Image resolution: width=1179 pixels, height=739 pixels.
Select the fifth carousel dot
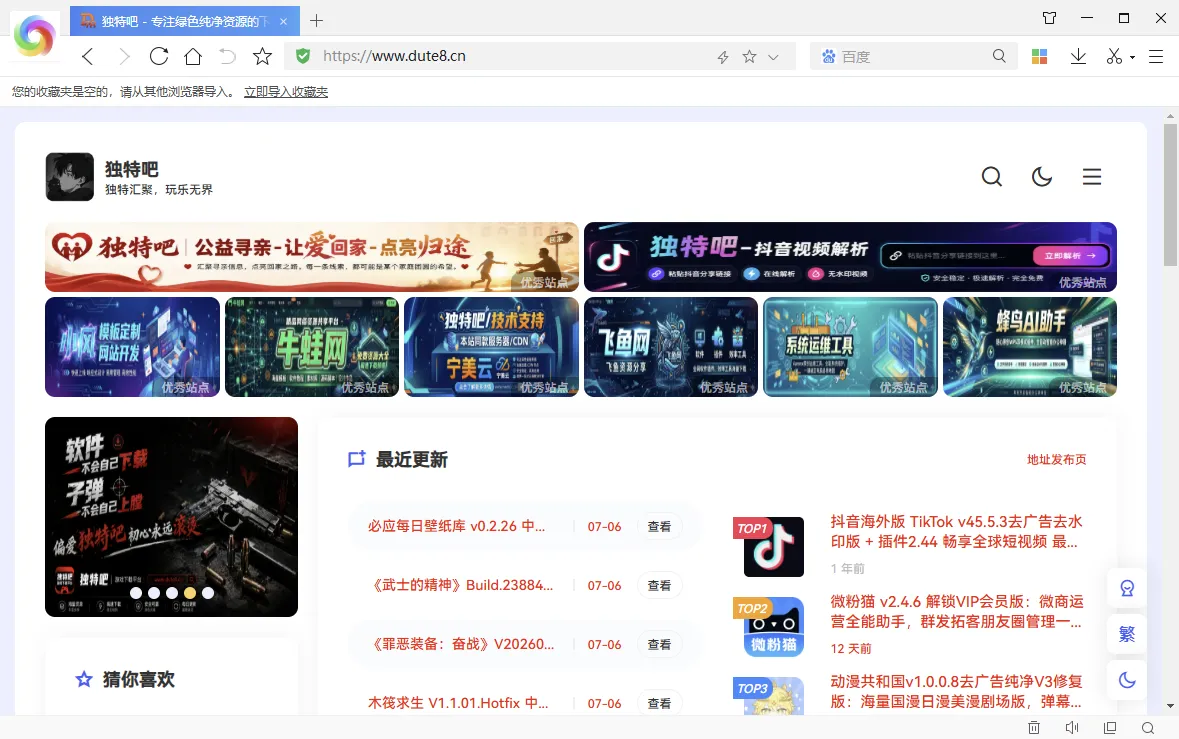208,593
